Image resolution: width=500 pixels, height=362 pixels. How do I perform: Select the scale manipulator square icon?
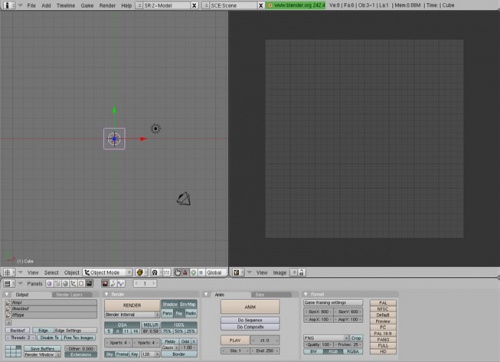[x=201, y=273]
